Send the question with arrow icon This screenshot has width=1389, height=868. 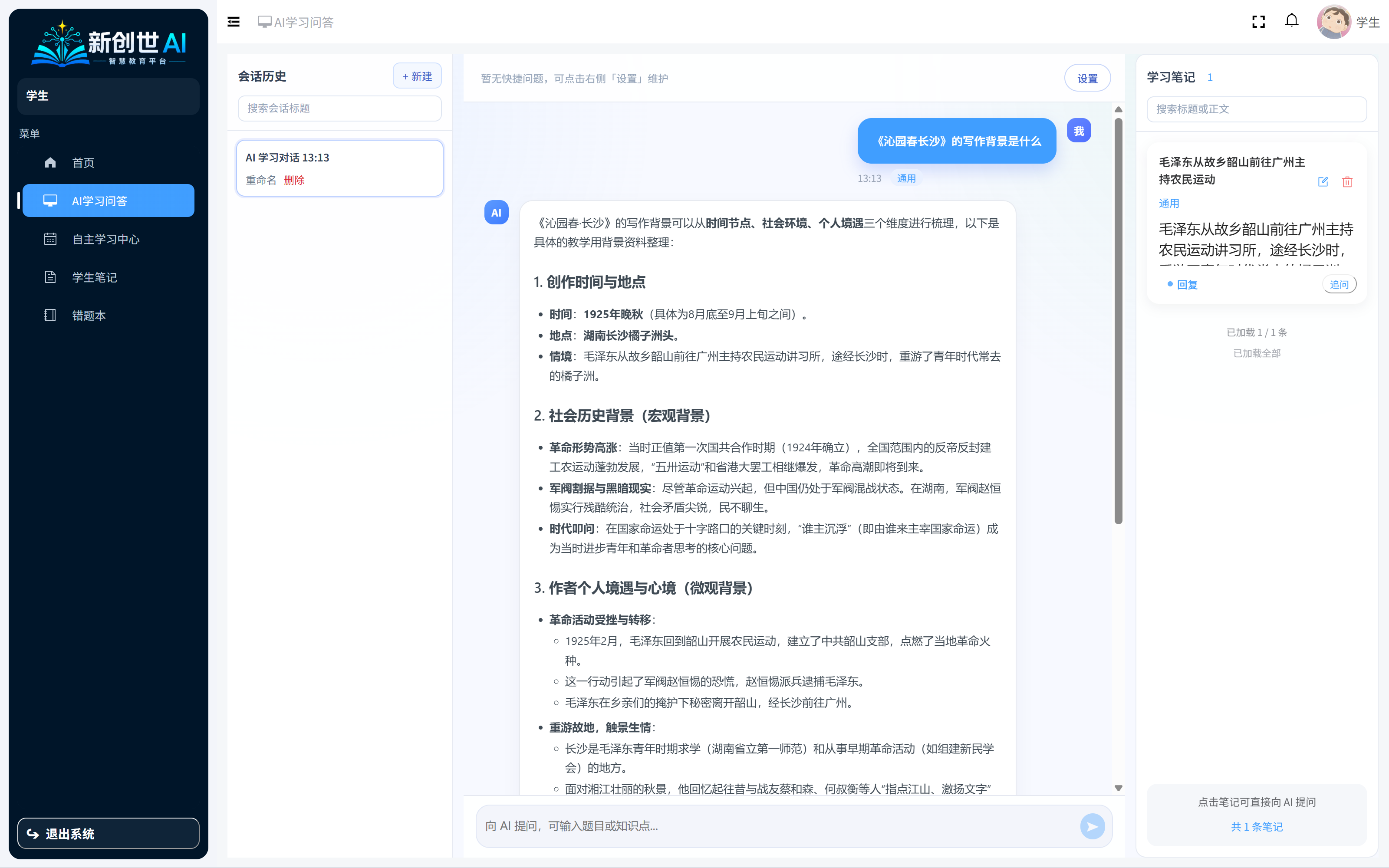pyautogui.click(x=1092, y=826)
